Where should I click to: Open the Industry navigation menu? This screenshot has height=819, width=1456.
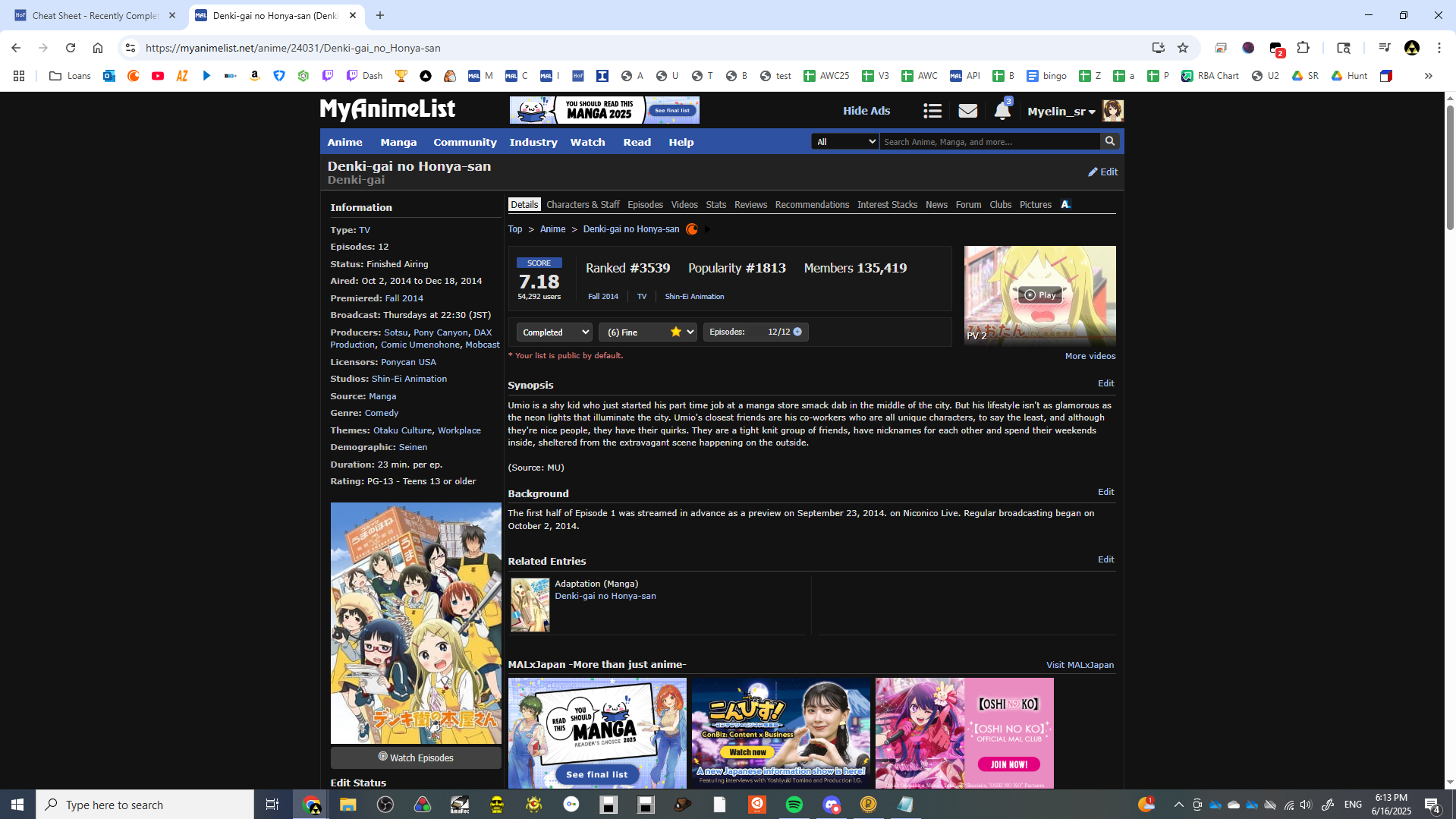click(533, 142)
